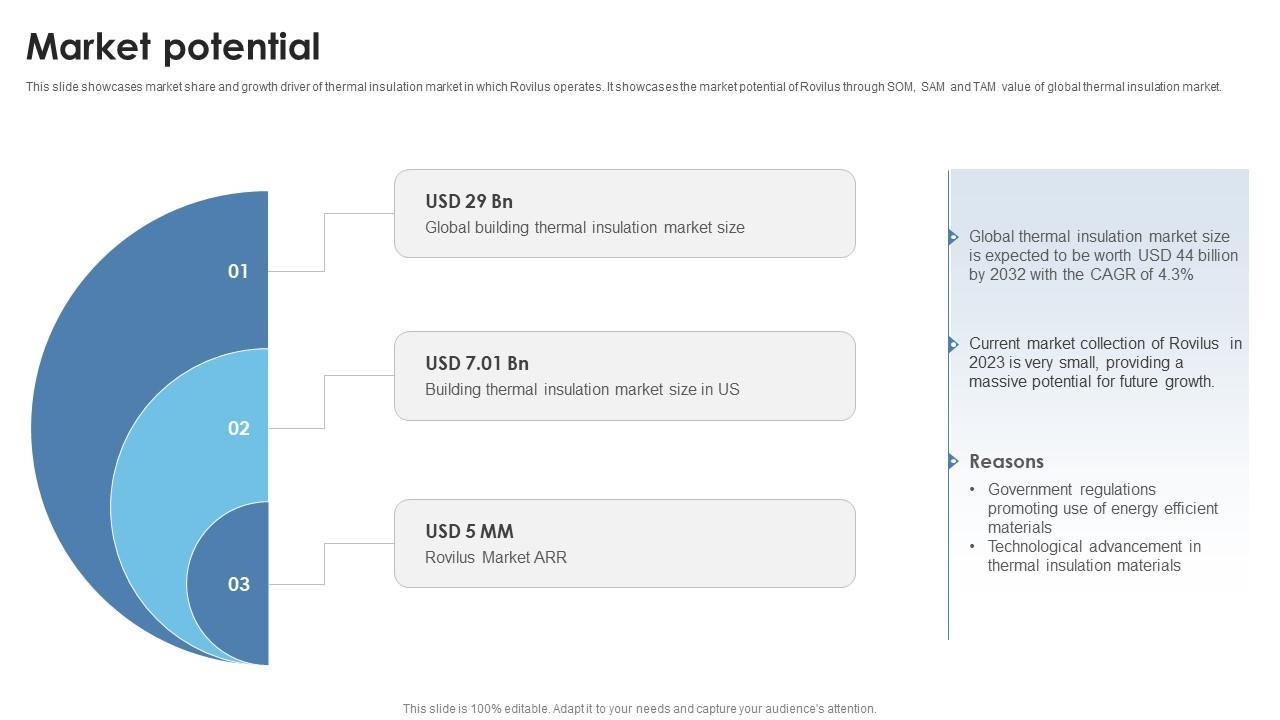Click the "Market potential" slide title
The image size is (1280, 720).
[173, 47]
